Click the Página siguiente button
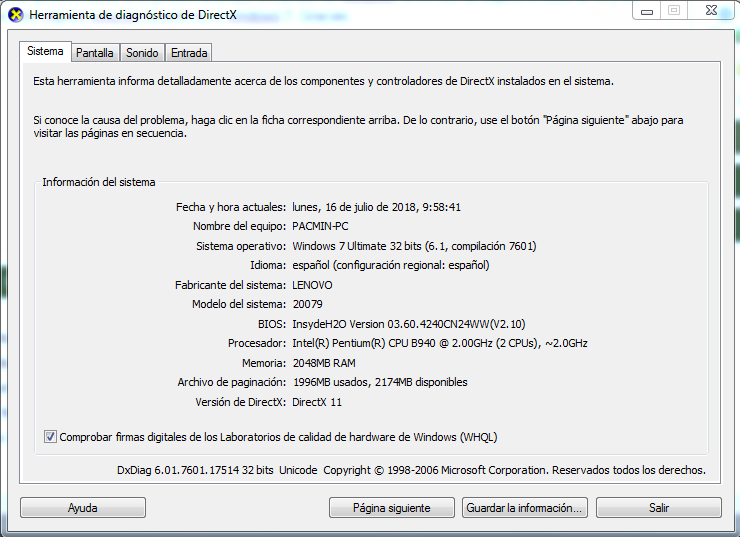Image resolution: width=740 pixels, height=537 pixels. 392,508
